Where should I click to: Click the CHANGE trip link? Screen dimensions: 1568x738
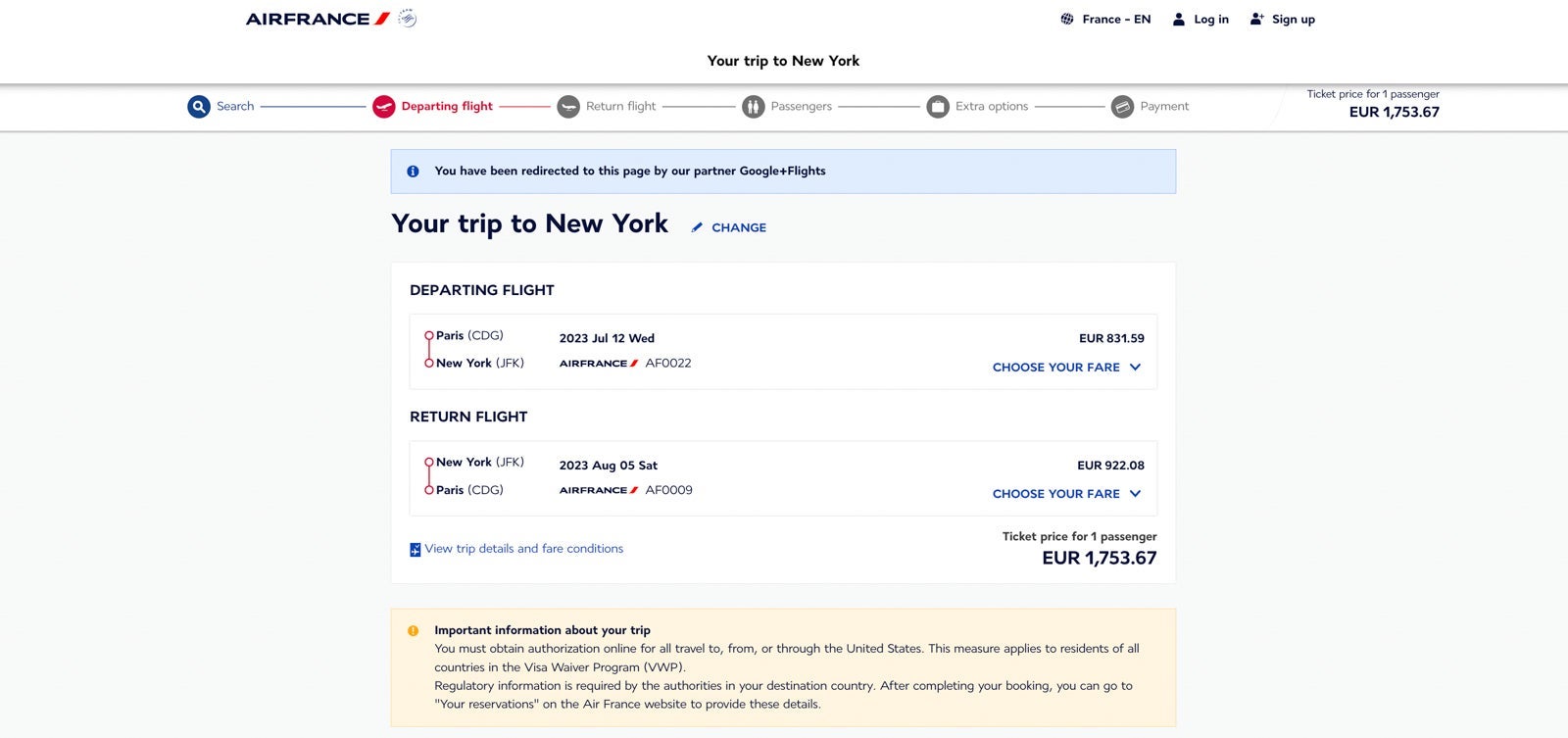coord(739,227)
